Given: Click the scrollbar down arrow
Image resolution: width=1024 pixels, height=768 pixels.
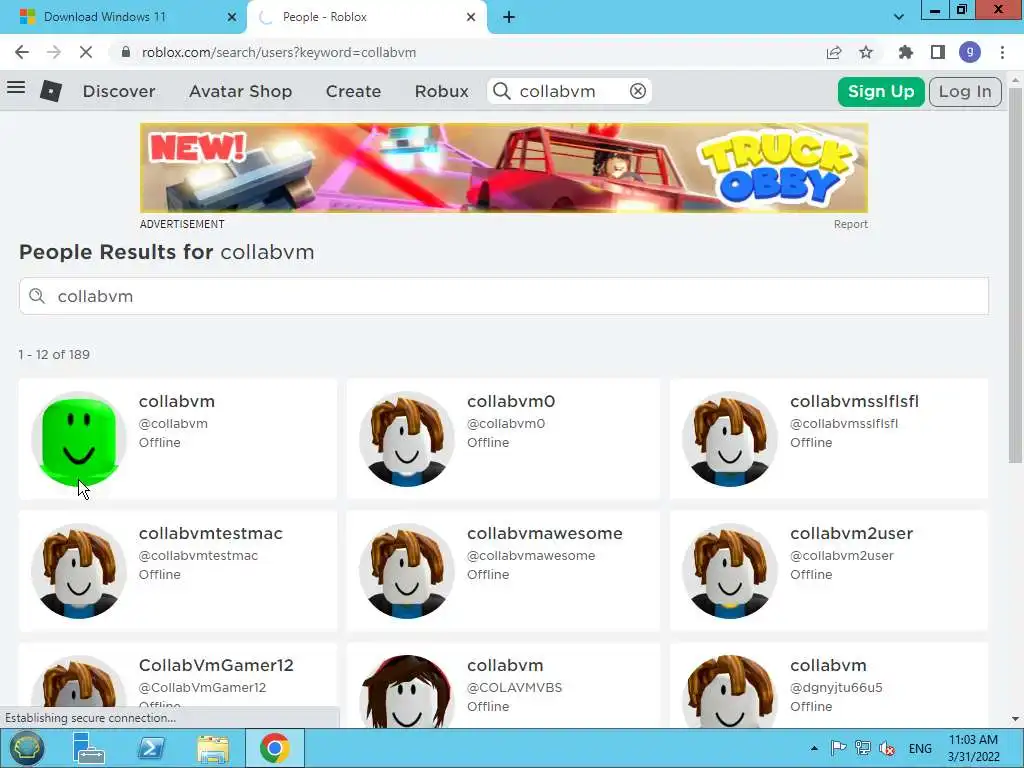Looking at the screenshot, I should coord(1015,719).
